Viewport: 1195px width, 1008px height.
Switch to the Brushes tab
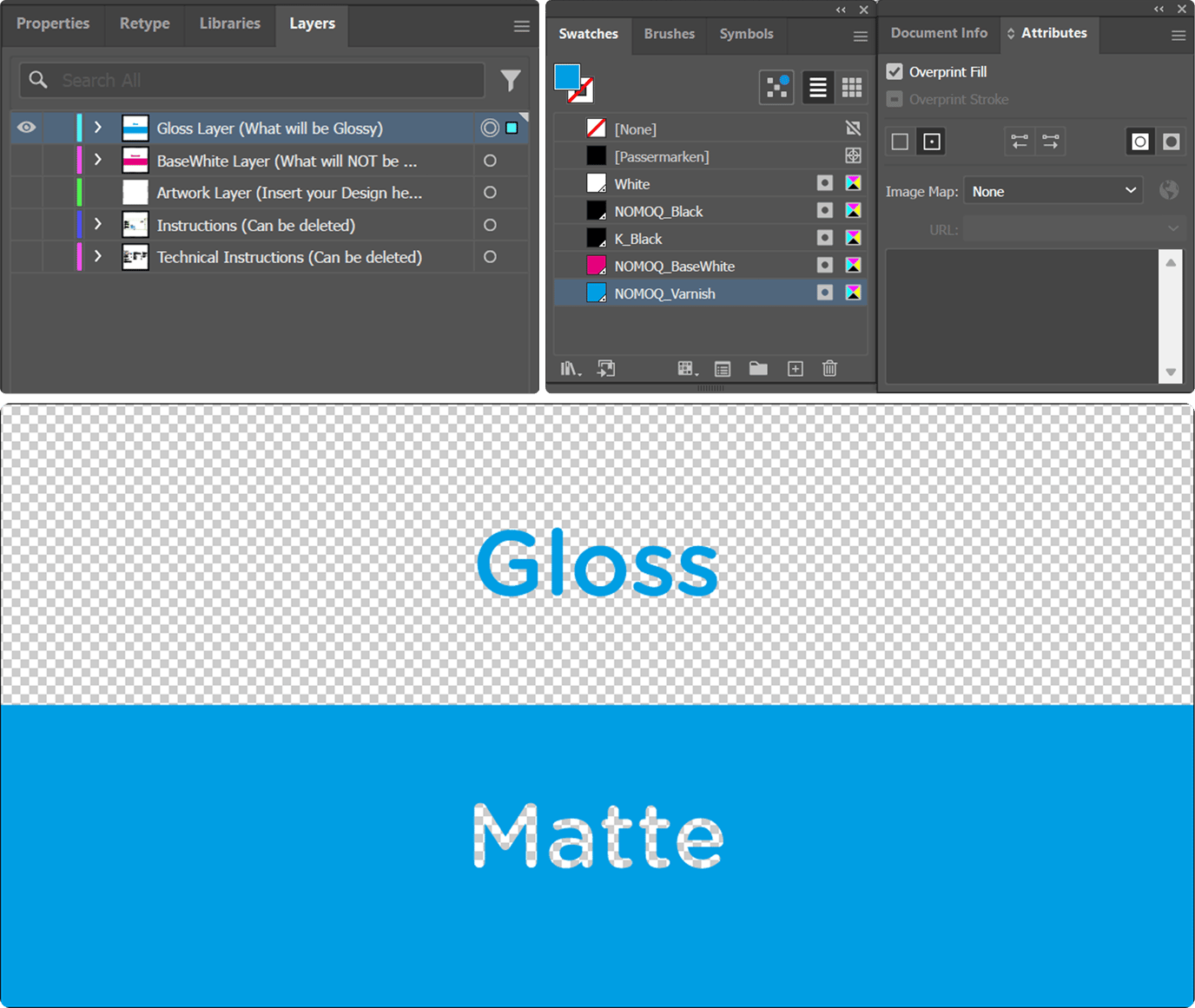(669, 34)
